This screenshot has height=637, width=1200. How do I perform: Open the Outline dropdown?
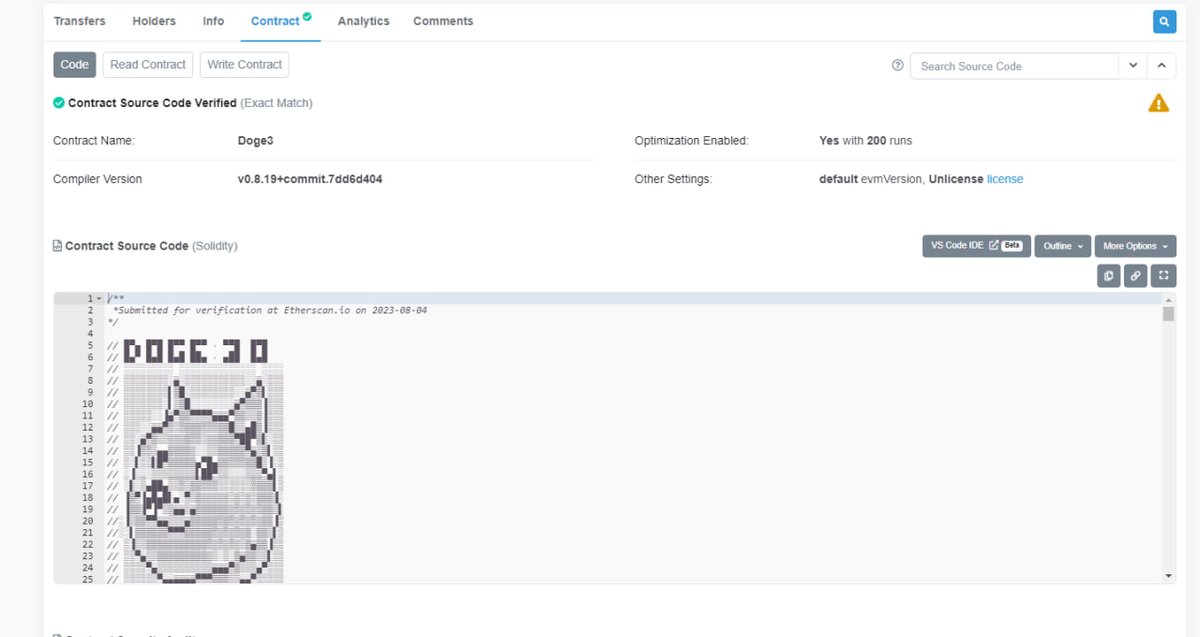[x=1062, y=246]
